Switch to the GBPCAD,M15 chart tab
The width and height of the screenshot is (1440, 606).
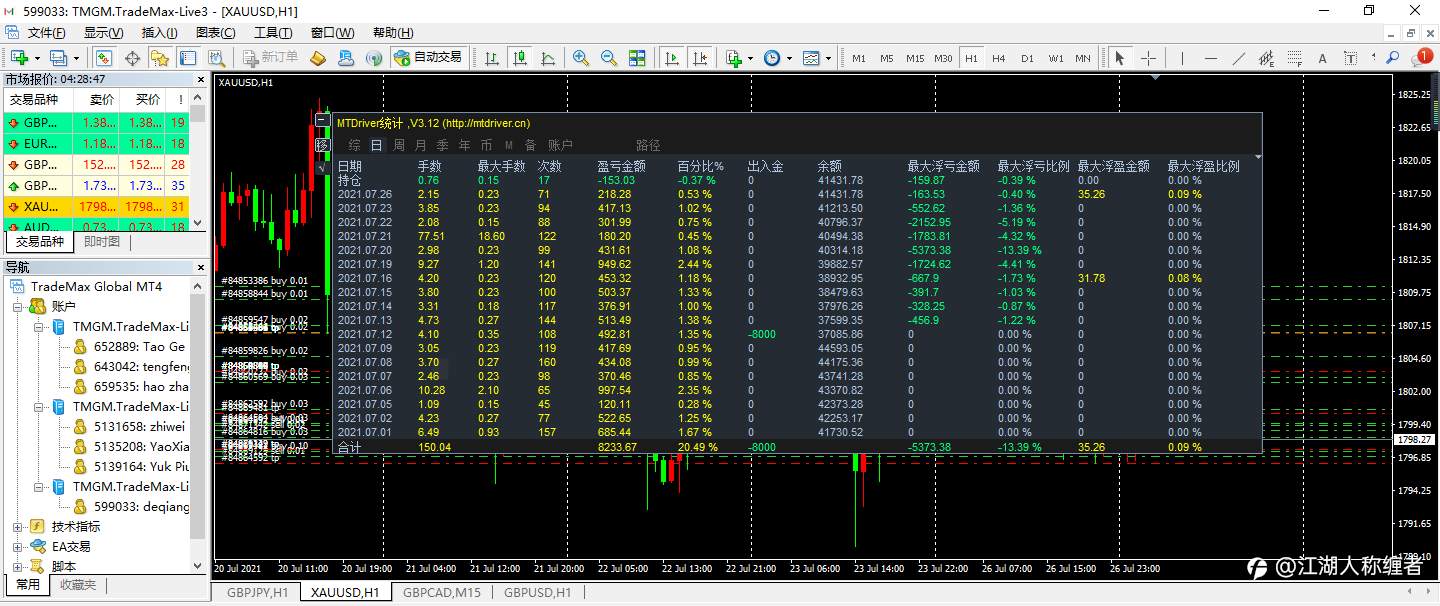[x=441, y=592]
